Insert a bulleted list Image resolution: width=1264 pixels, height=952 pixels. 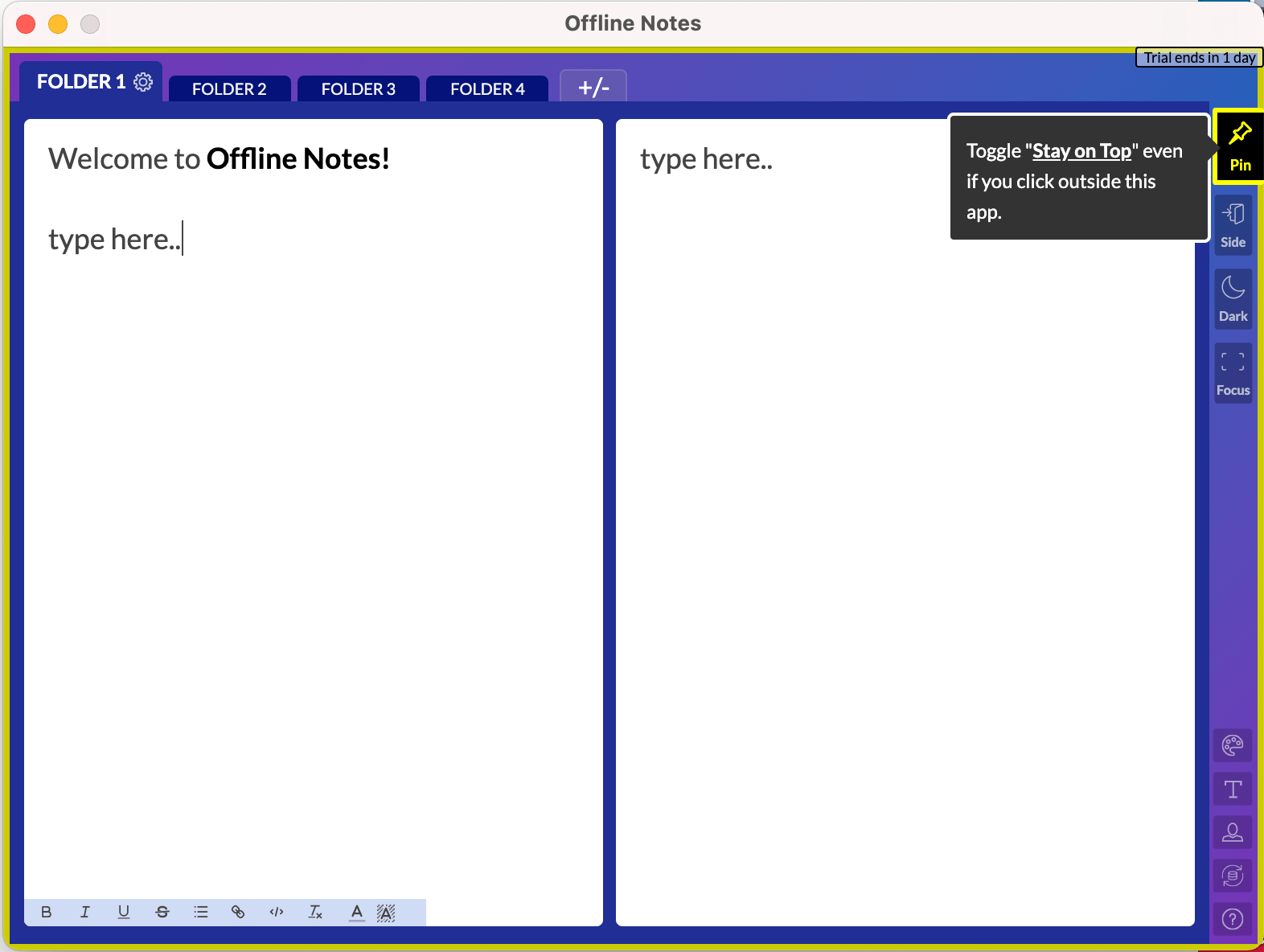pos(201,912)
